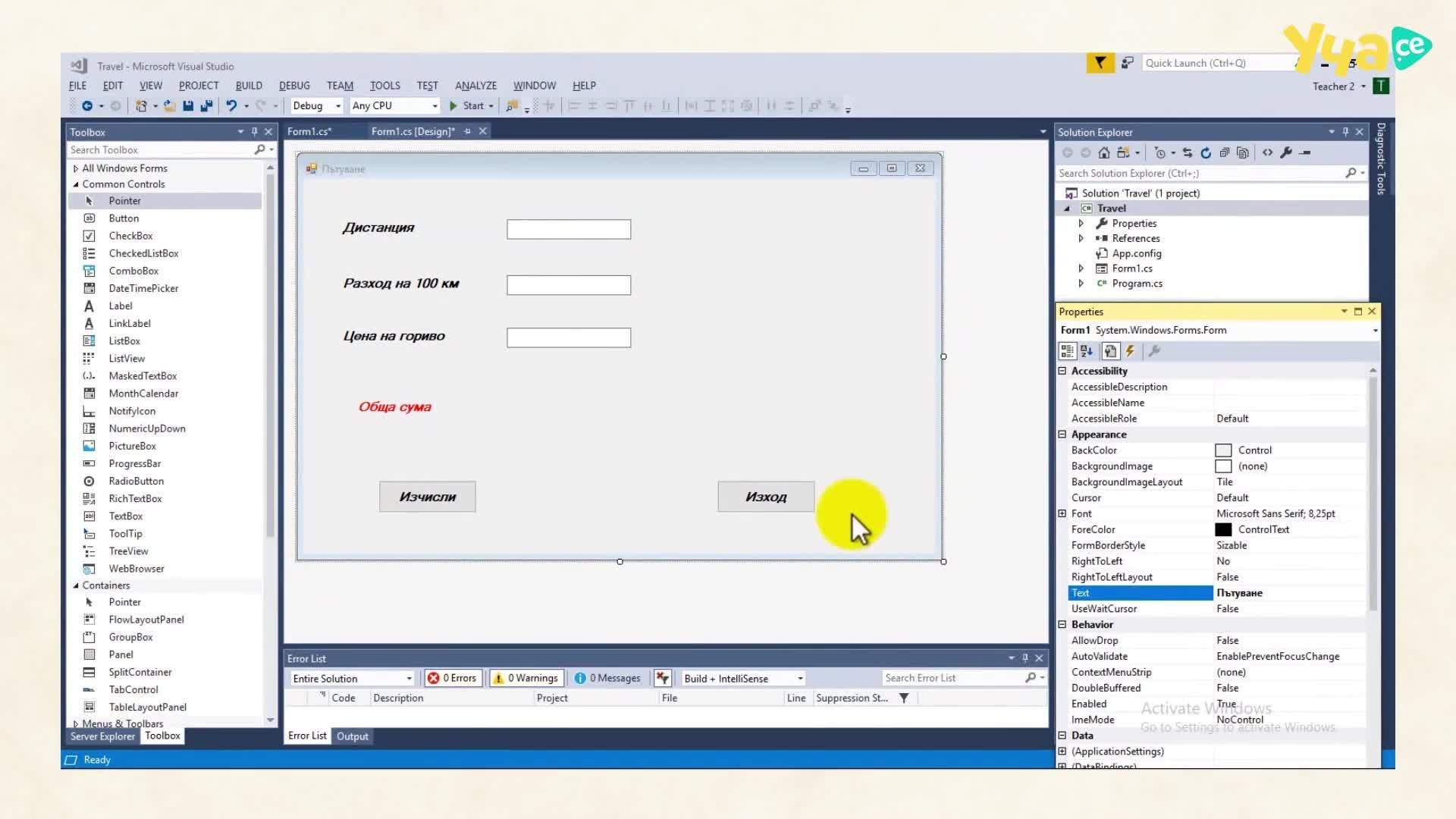Choose the PictureBox control
The height and width of the screenshot is (819, 1456).
(132, 446)
